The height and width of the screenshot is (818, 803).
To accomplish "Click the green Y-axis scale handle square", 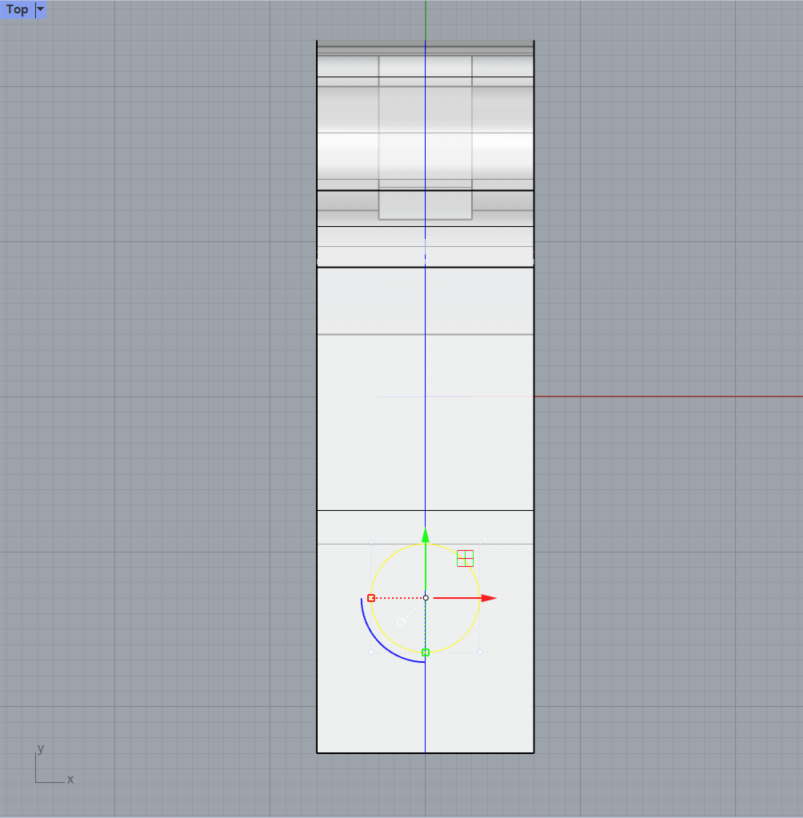I will coord(425,652).
